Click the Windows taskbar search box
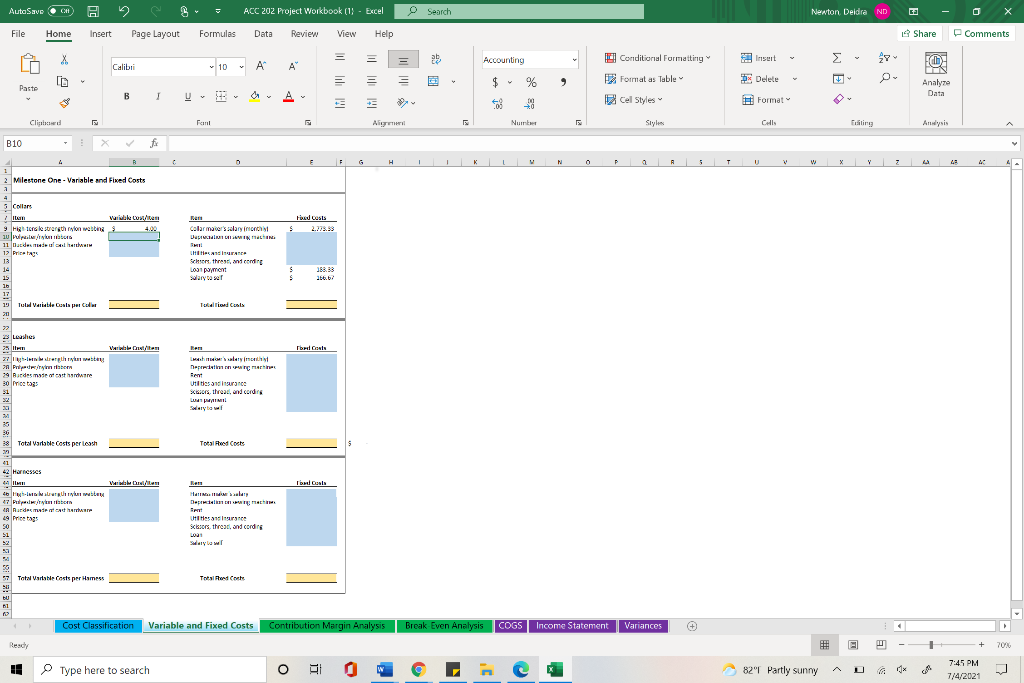This screenshot has height=683, width=1024. click(151, 670)
